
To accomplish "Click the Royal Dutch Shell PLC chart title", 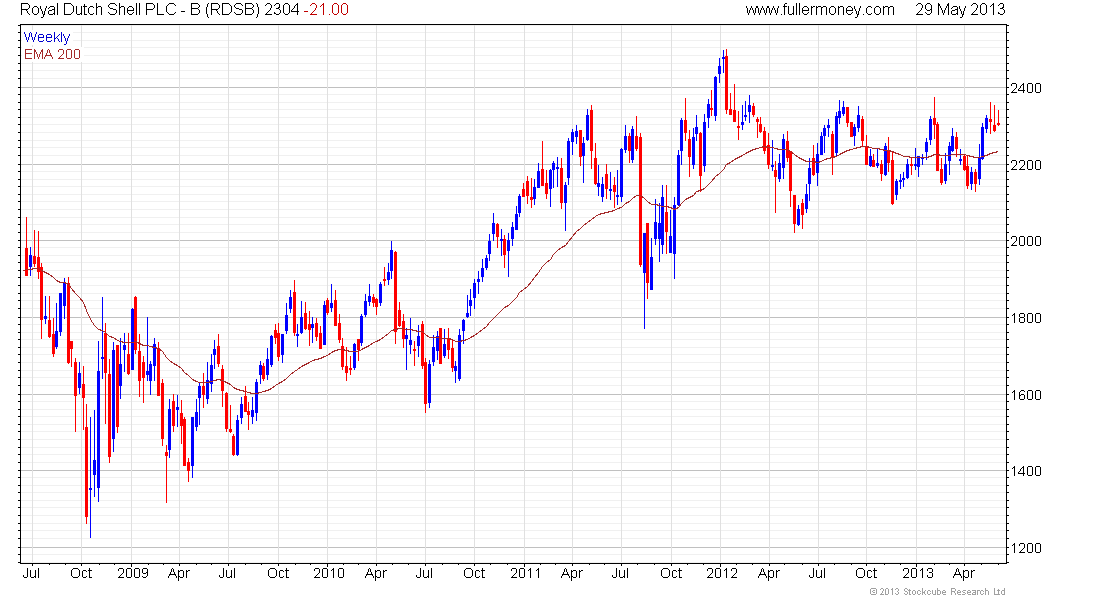I will pyautogui.click(x=140, y=10).
